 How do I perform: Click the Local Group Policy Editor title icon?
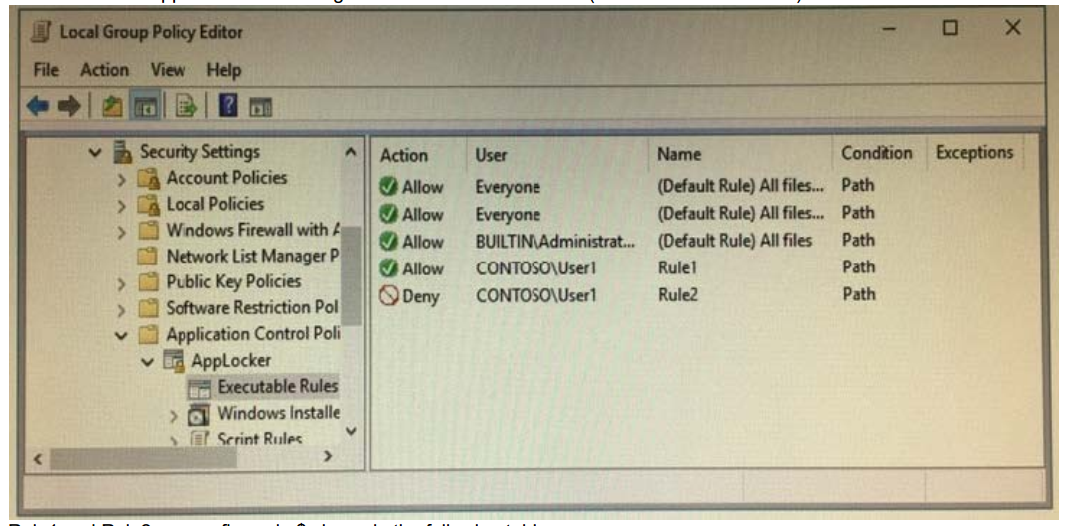pyautogui.click(x=40, y=32)
